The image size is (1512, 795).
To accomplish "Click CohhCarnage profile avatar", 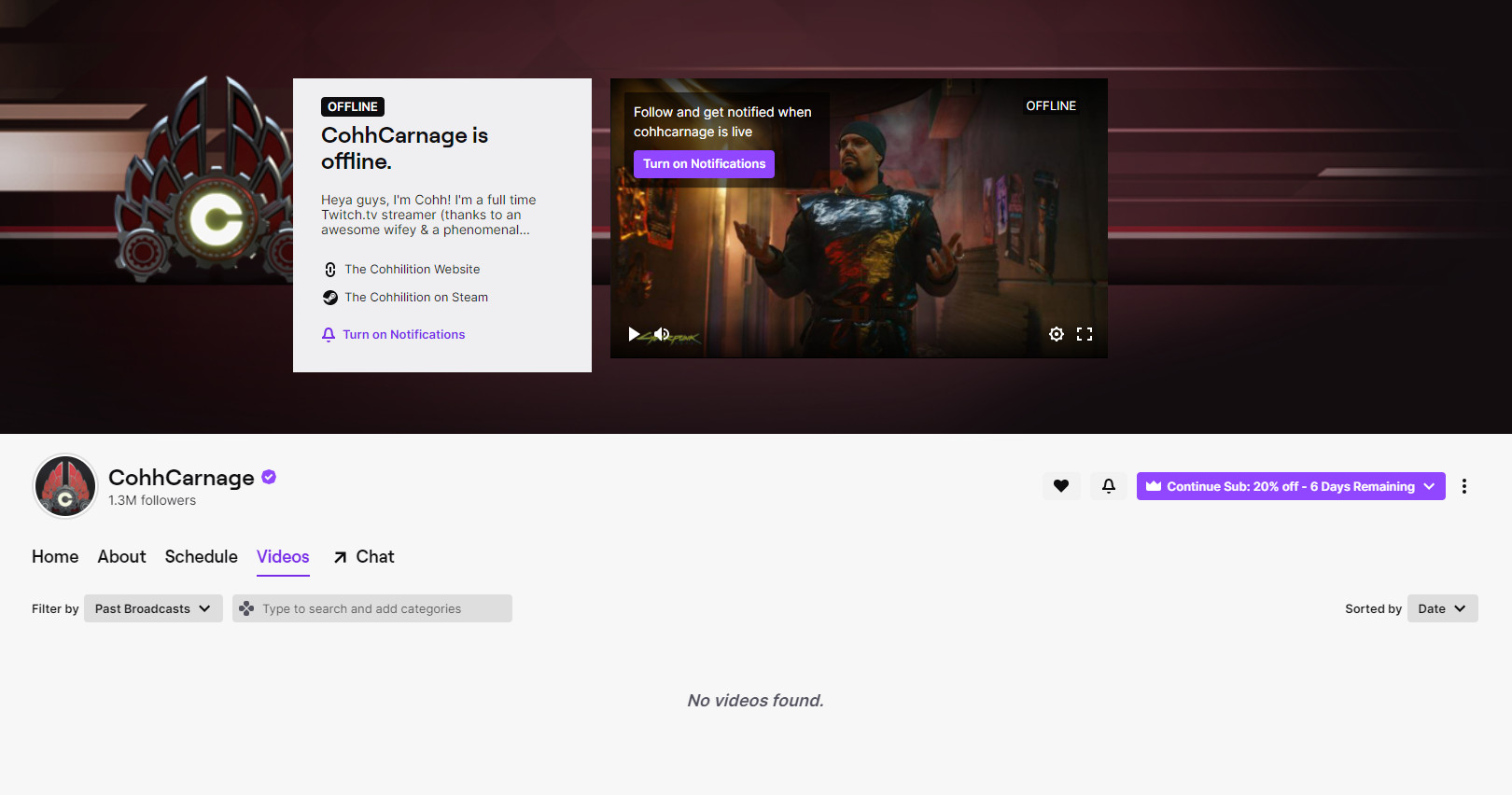I will [65, 486].
